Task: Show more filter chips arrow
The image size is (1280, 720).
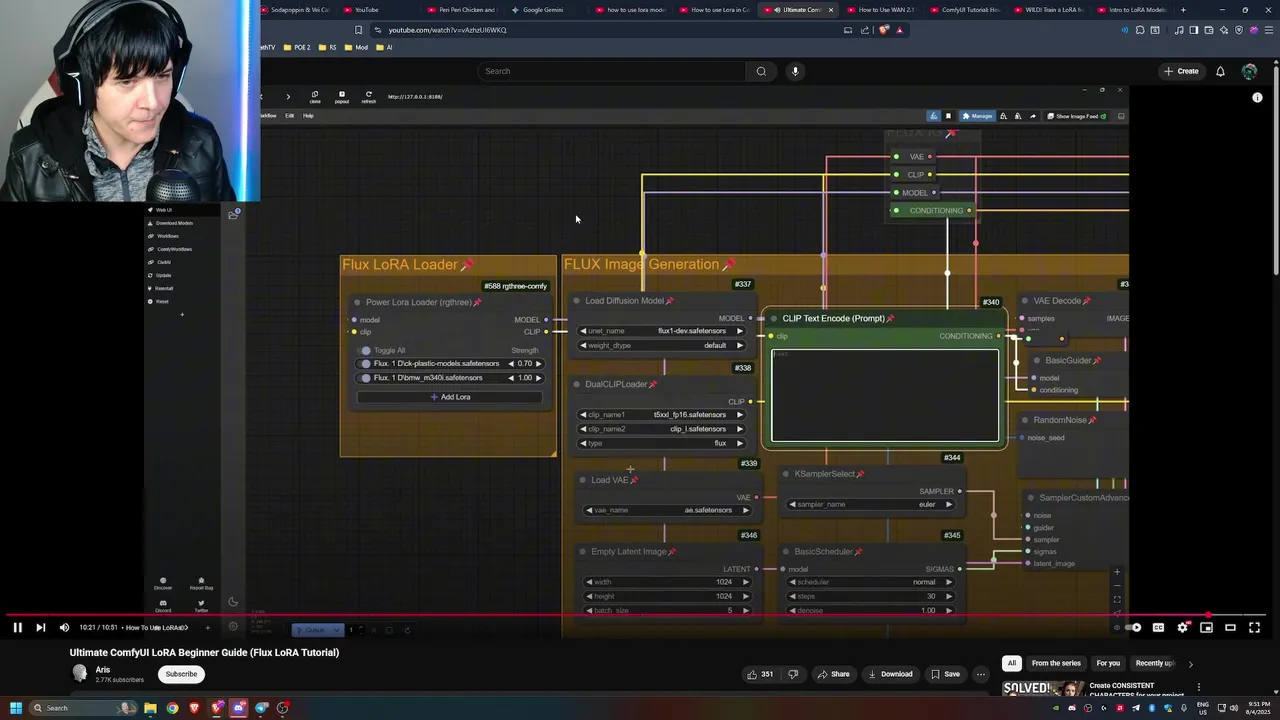Action: (1190, 663)
